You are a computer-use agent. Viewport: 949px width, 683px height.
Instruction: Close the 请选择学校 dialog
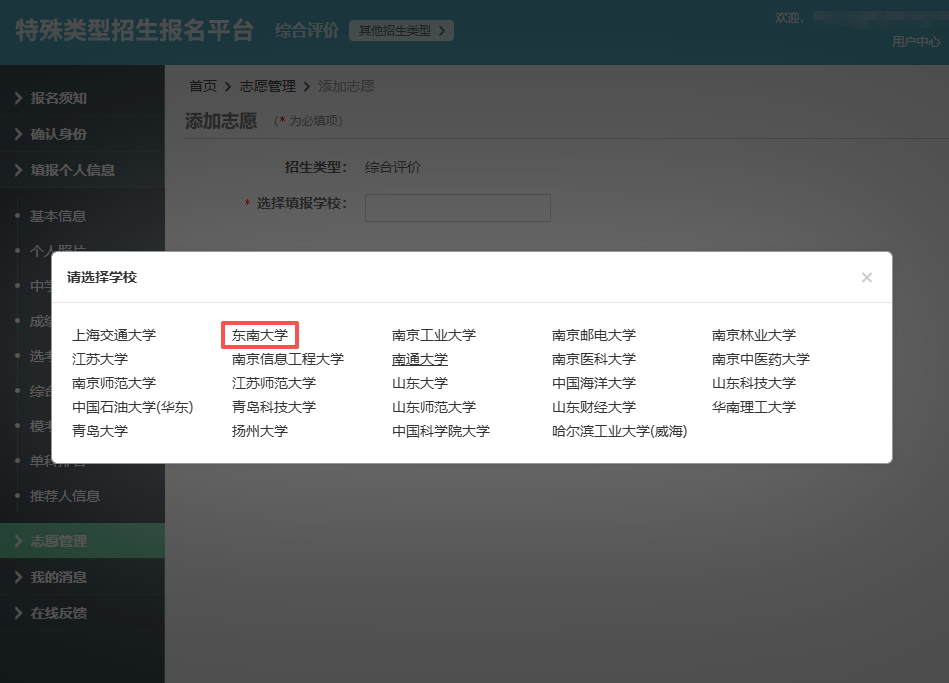pyautogui.click(x=867, y=277)
